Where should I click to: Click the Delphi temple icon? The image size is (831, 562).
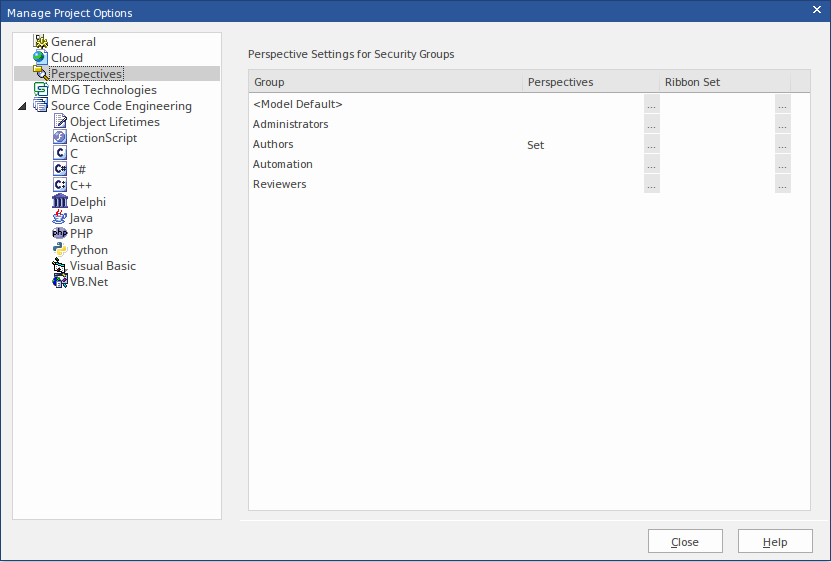[60, 202]
